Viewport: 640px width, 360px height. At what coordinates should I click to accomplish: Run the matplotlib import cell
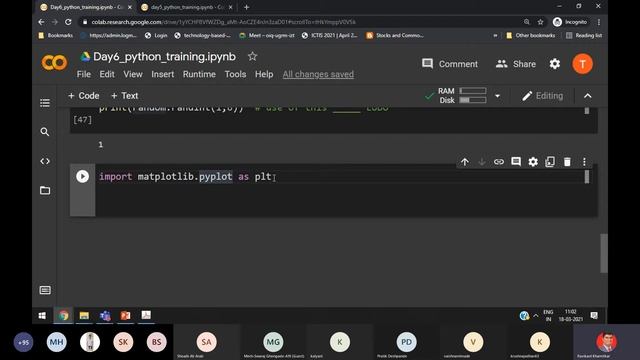pyautogui.click(x=82, y=176)
